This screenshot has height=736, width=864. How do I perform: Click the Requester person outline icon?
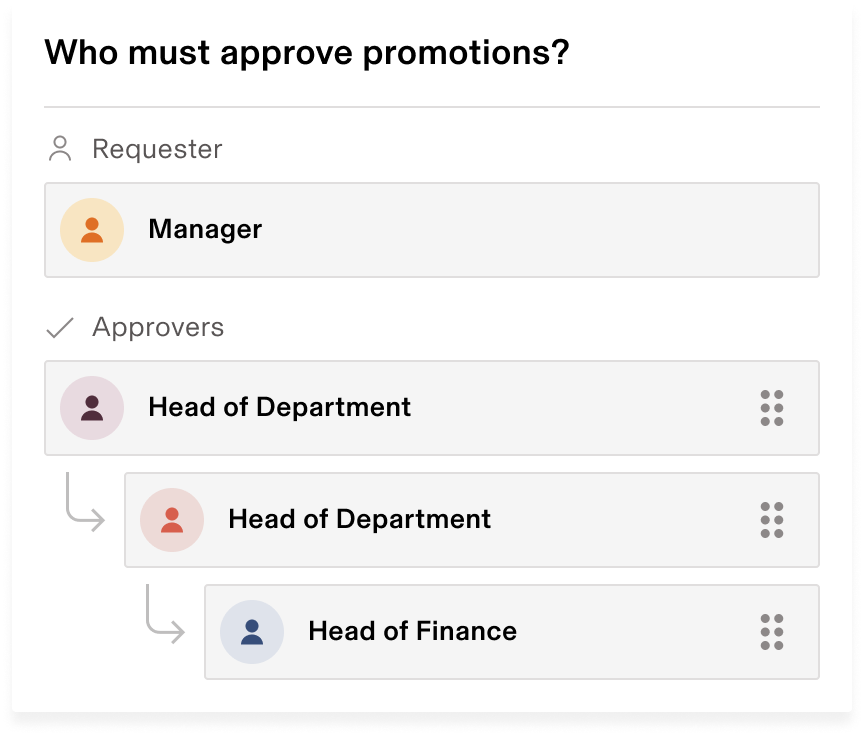coord(60,149)
